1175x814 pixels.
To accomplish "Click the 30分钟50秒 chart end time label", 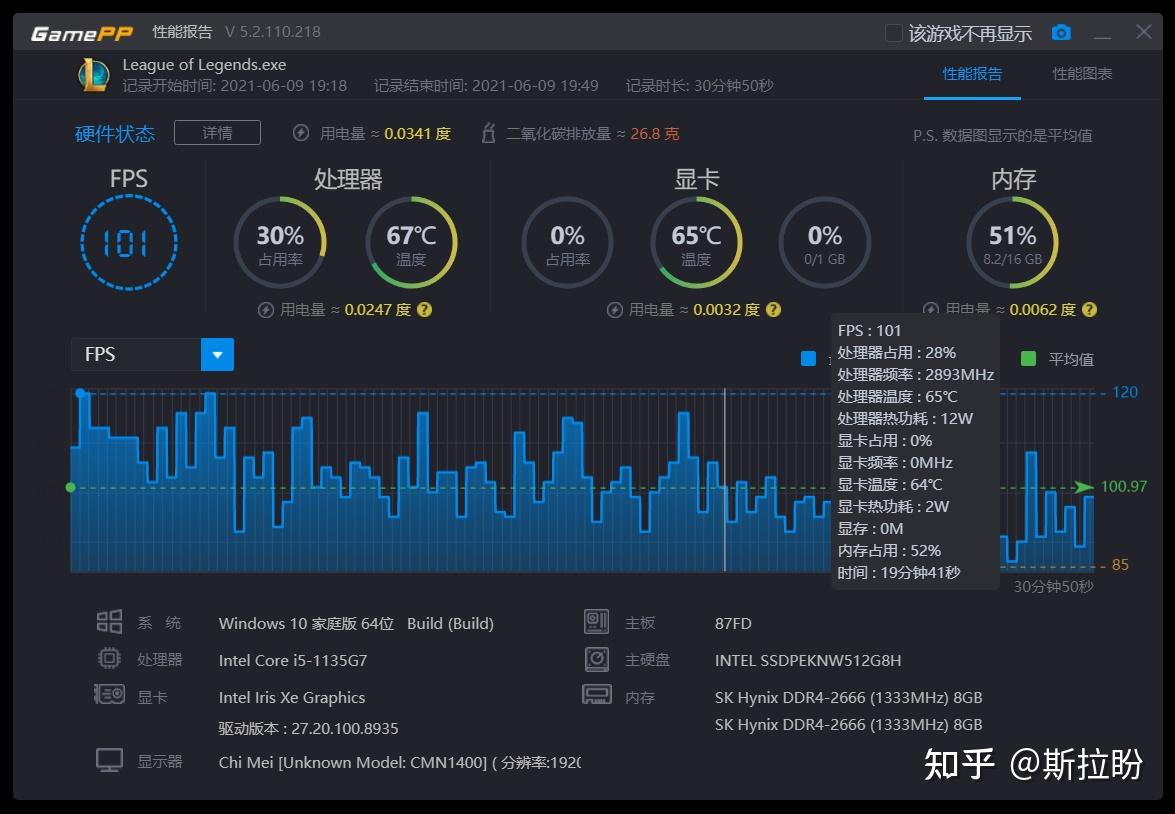I will click(1053, 586).
